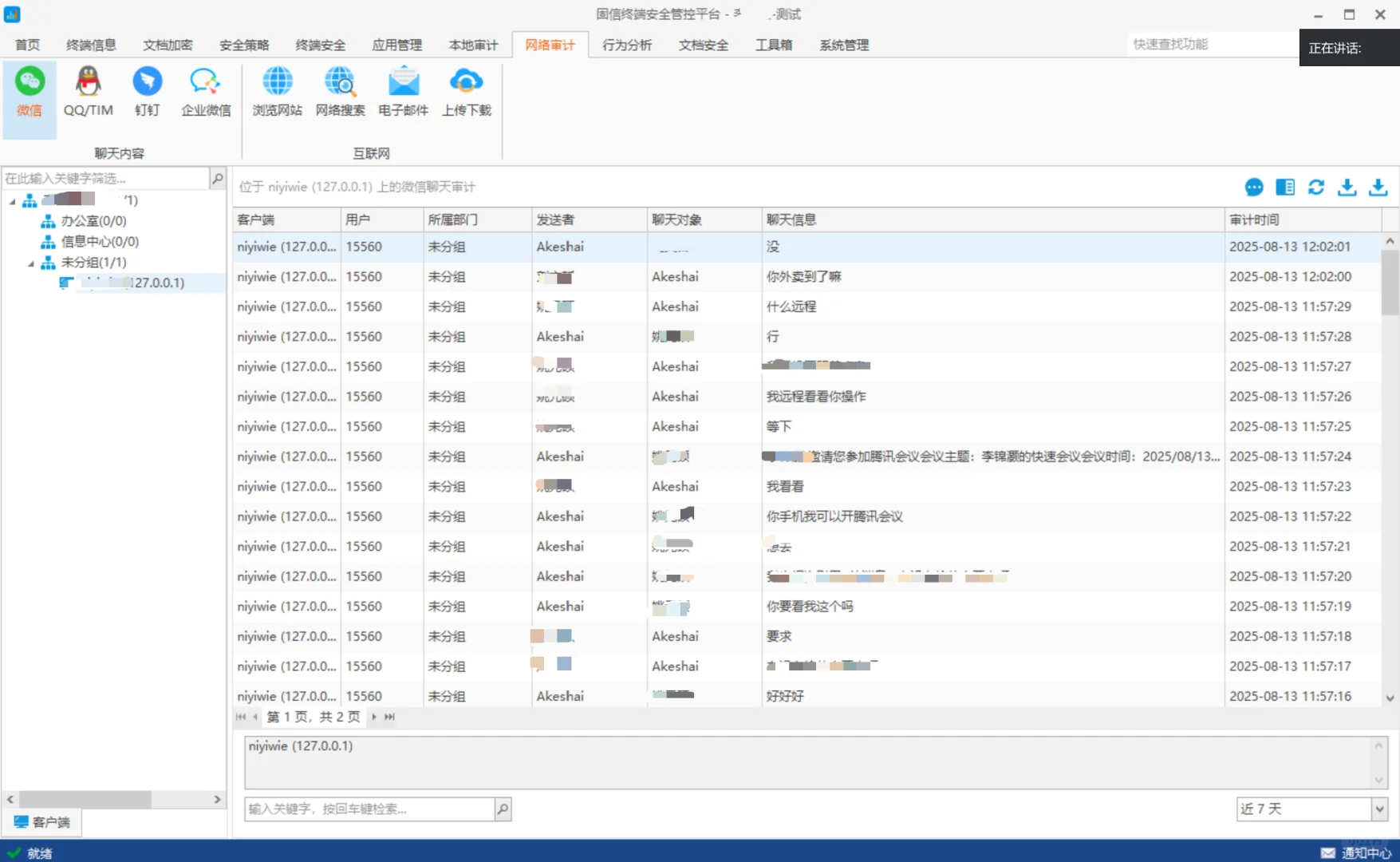Click the notification center 通知中心 icon
1400x862 pixels.
[1329, 852]
